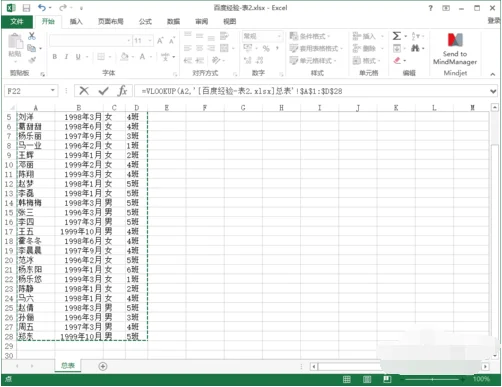This screenshot has height=387, width=502.
Task: Switch to the Review tab
Action: [202, 22]
